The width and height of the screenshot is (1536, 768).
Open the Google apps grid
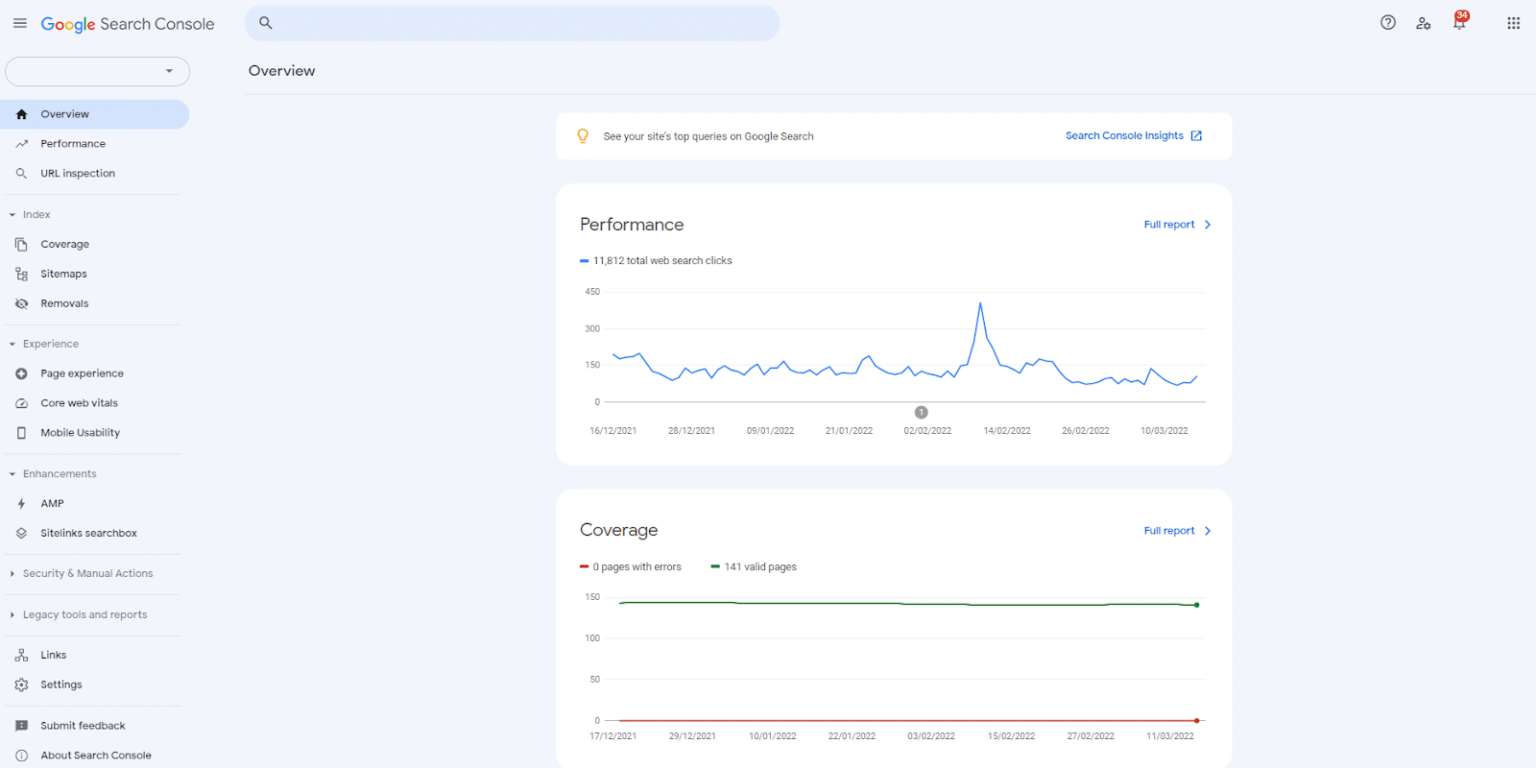click(1513, 22)
